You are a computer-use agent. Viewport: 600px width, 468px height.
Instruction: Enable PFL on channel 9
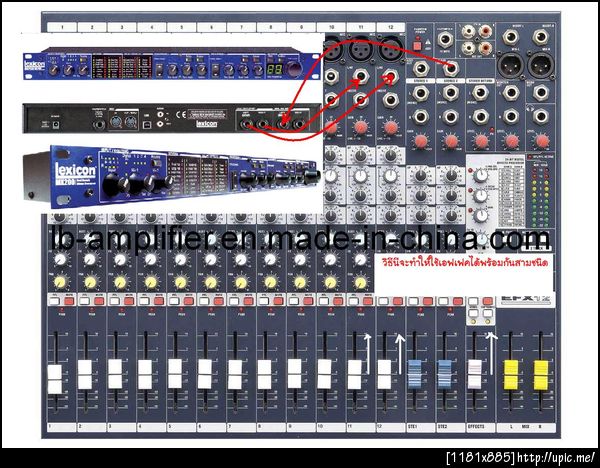coord(294,301)
